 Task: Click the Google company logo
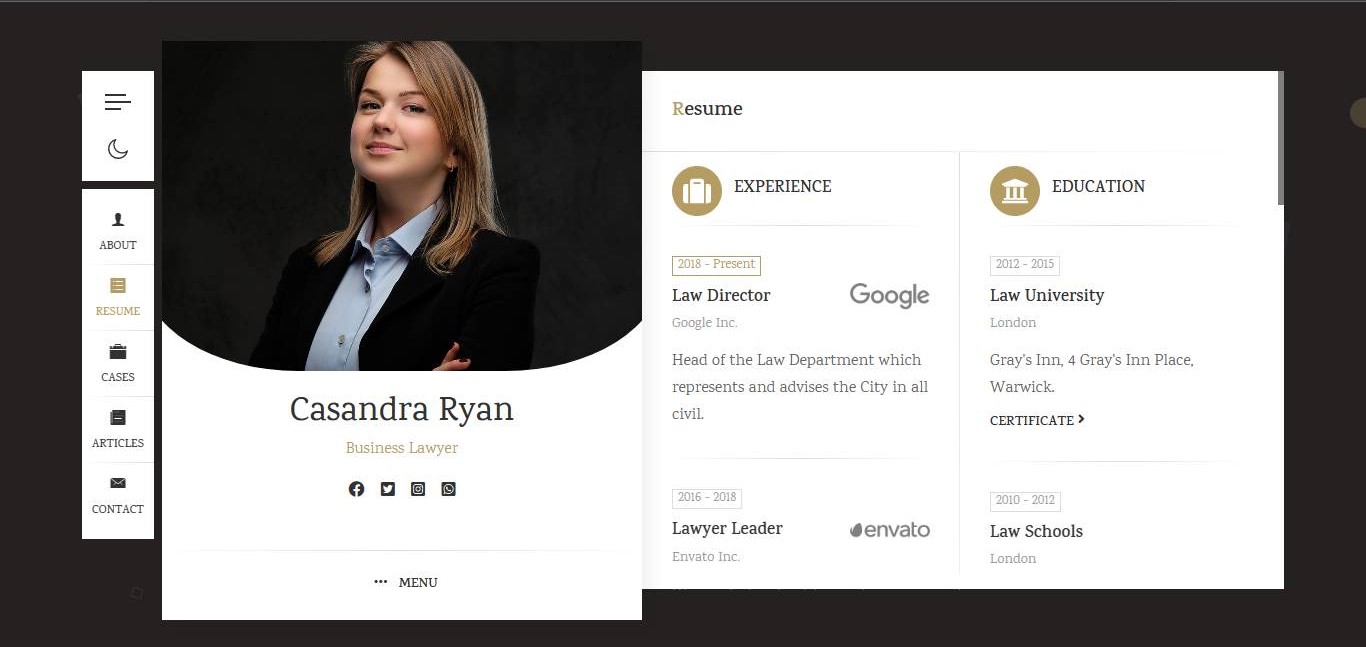(x=889, y=295)
